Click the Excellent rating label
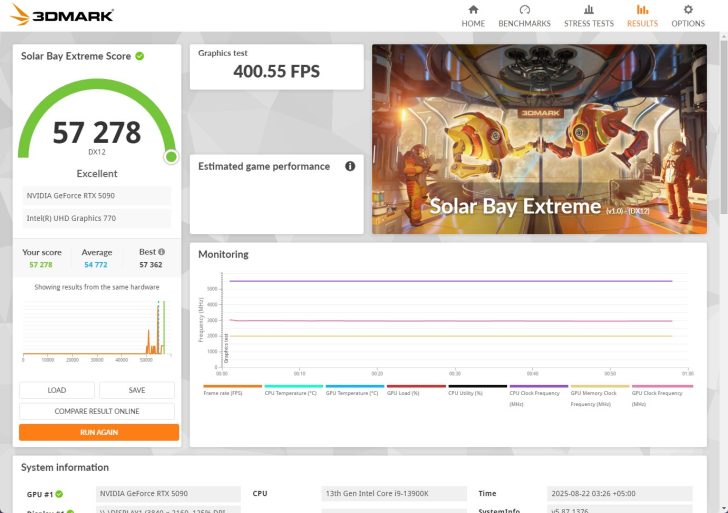The height and width of the screenshot is (513, 728). tap(97, 174)
